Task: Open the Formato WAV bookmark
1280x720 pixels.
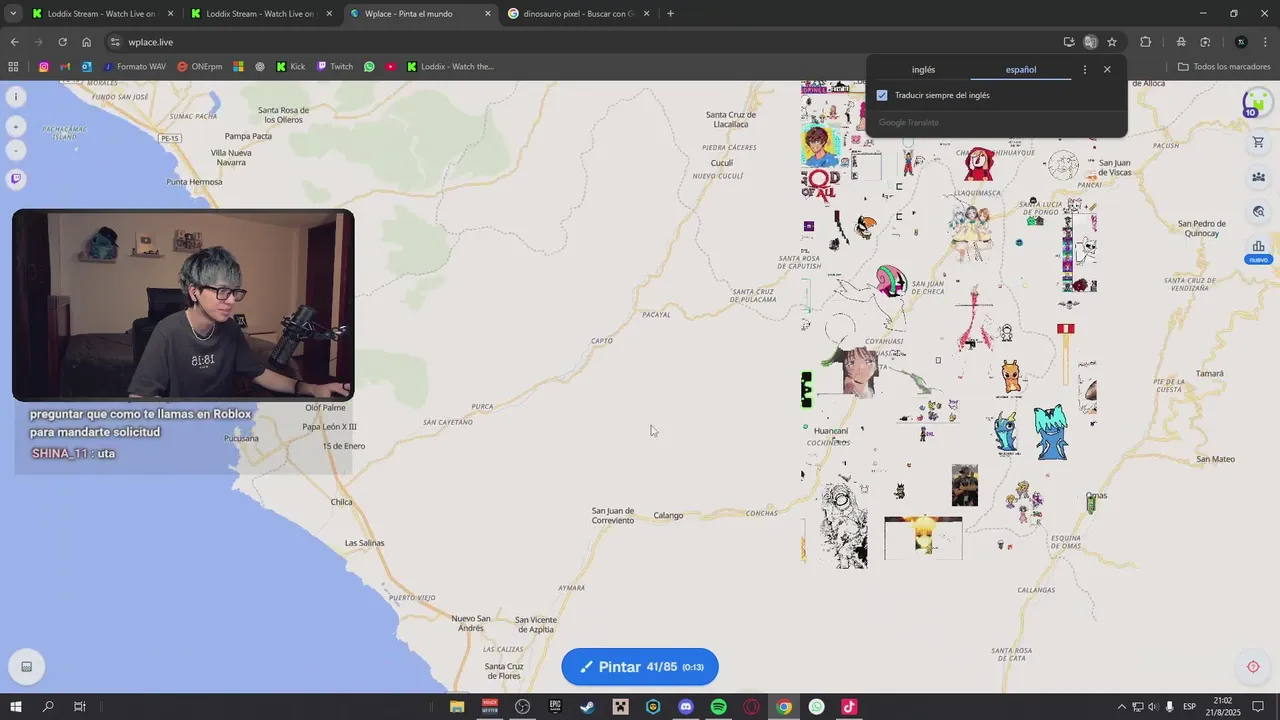Action: pos(135,67)
